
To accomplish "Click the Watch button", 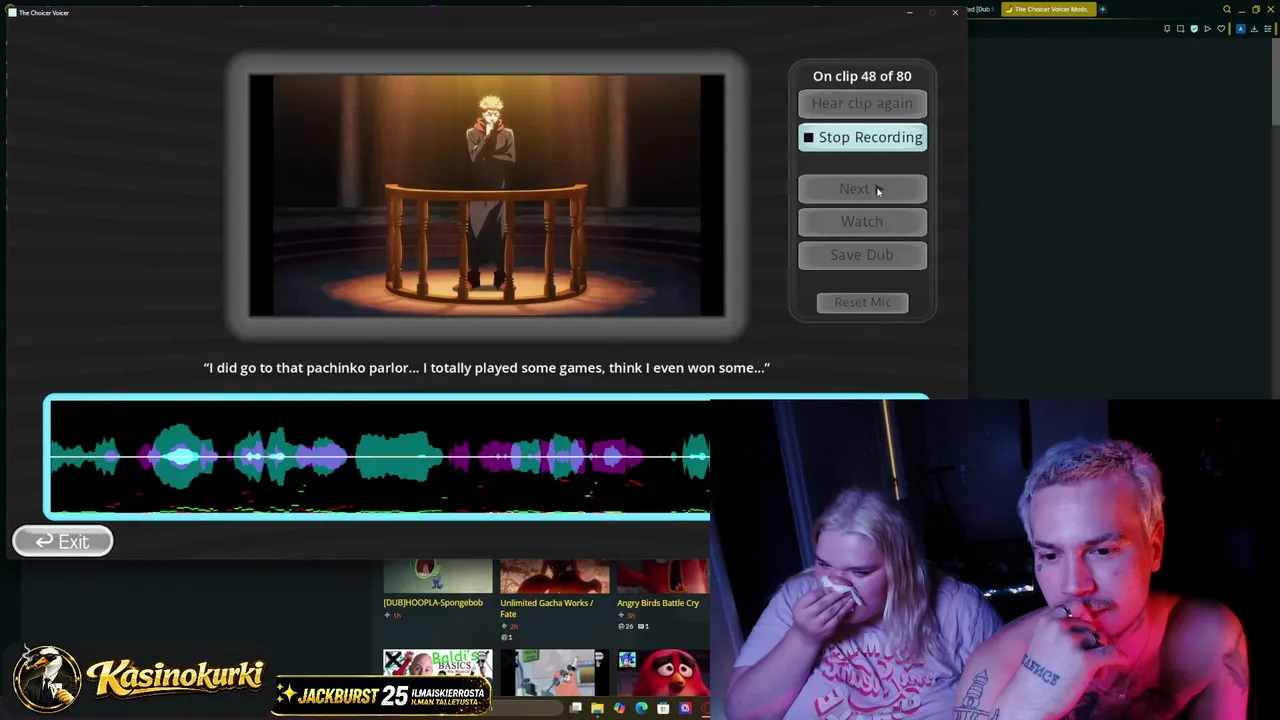I will point(862,222).
